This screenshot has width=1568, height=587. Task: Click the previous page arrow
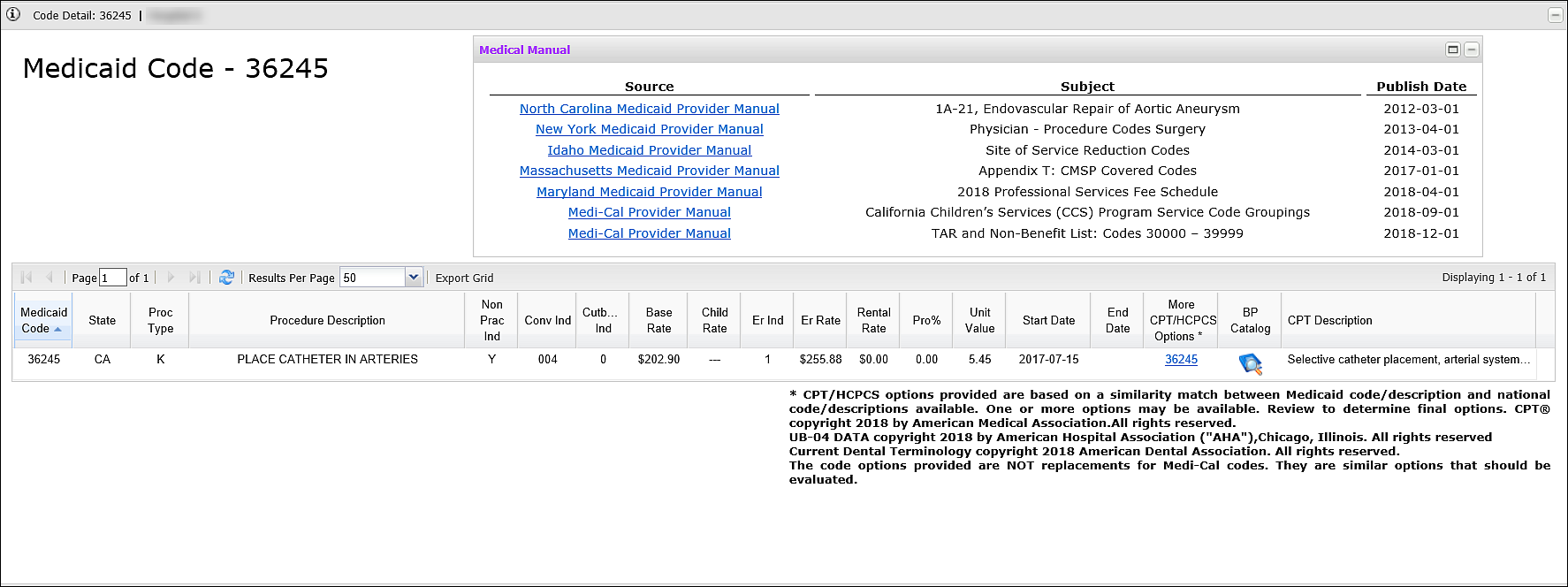click(x=49, y=278)
